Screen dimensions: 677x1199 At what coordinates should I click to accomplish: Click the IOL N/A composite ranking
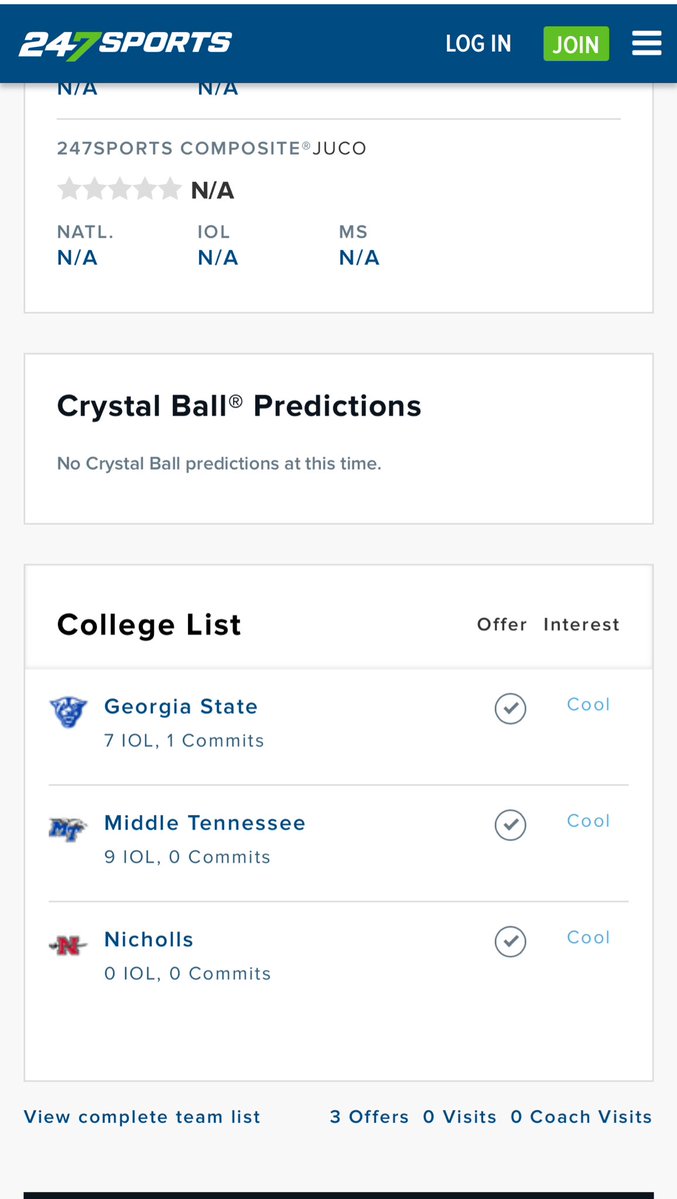[x=217, y=258]
